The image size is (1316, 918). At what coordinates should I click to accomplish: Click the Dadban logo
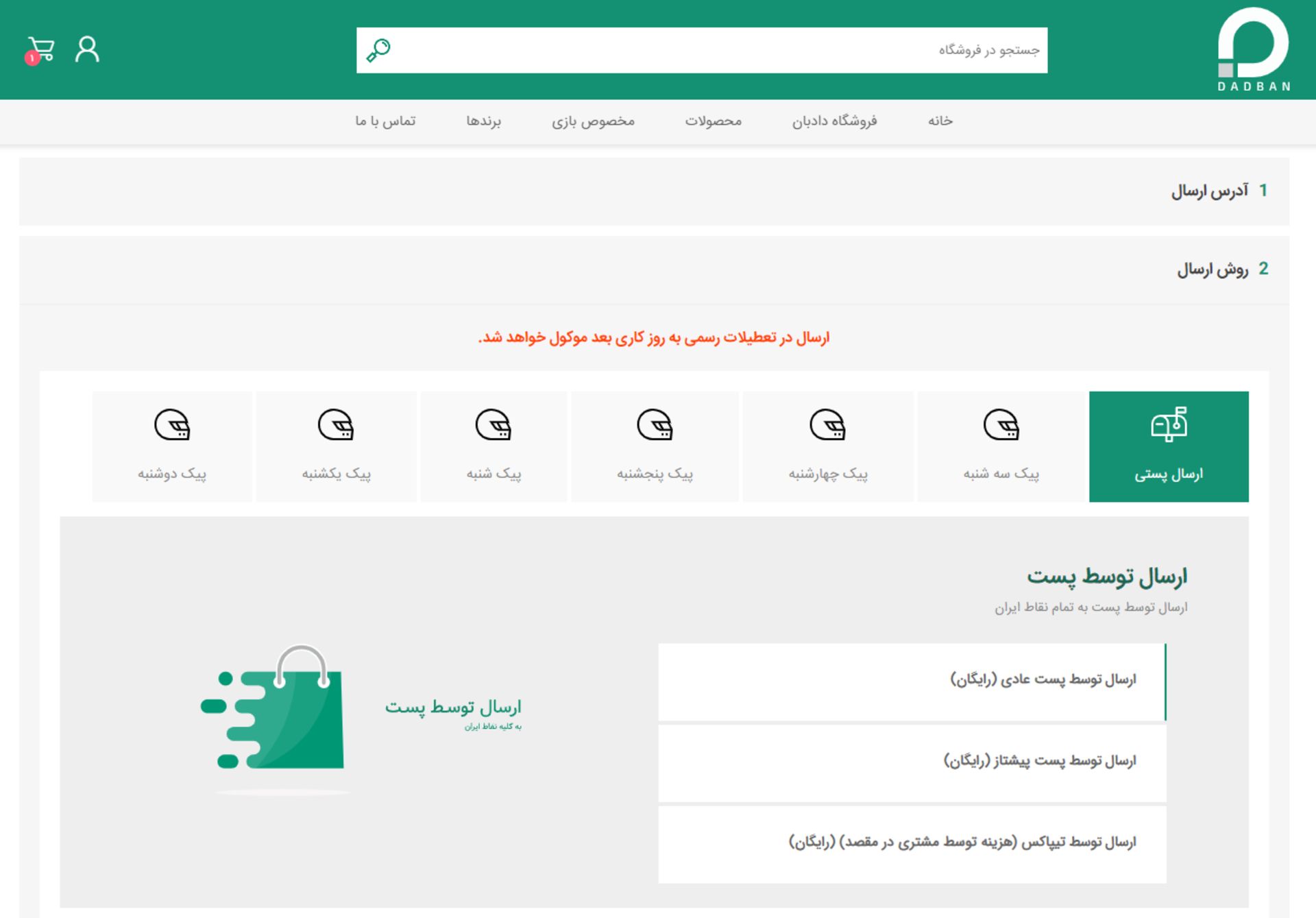point(1252,48)
